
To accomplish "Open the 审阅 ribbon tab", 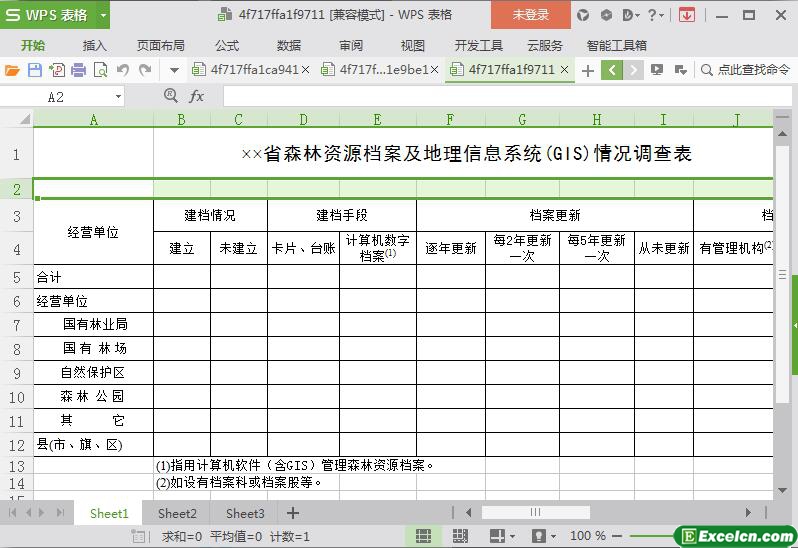I will point(351,46).
